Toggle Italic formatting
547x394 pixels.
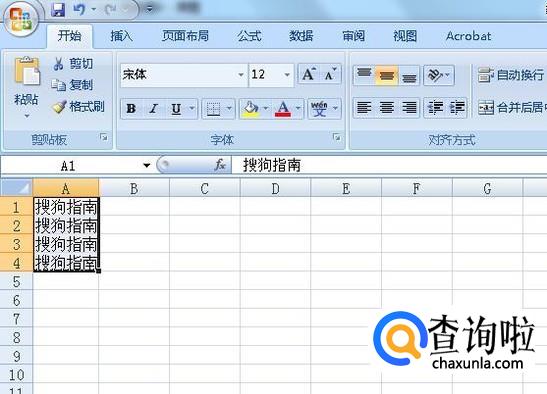tap(153, 109)
